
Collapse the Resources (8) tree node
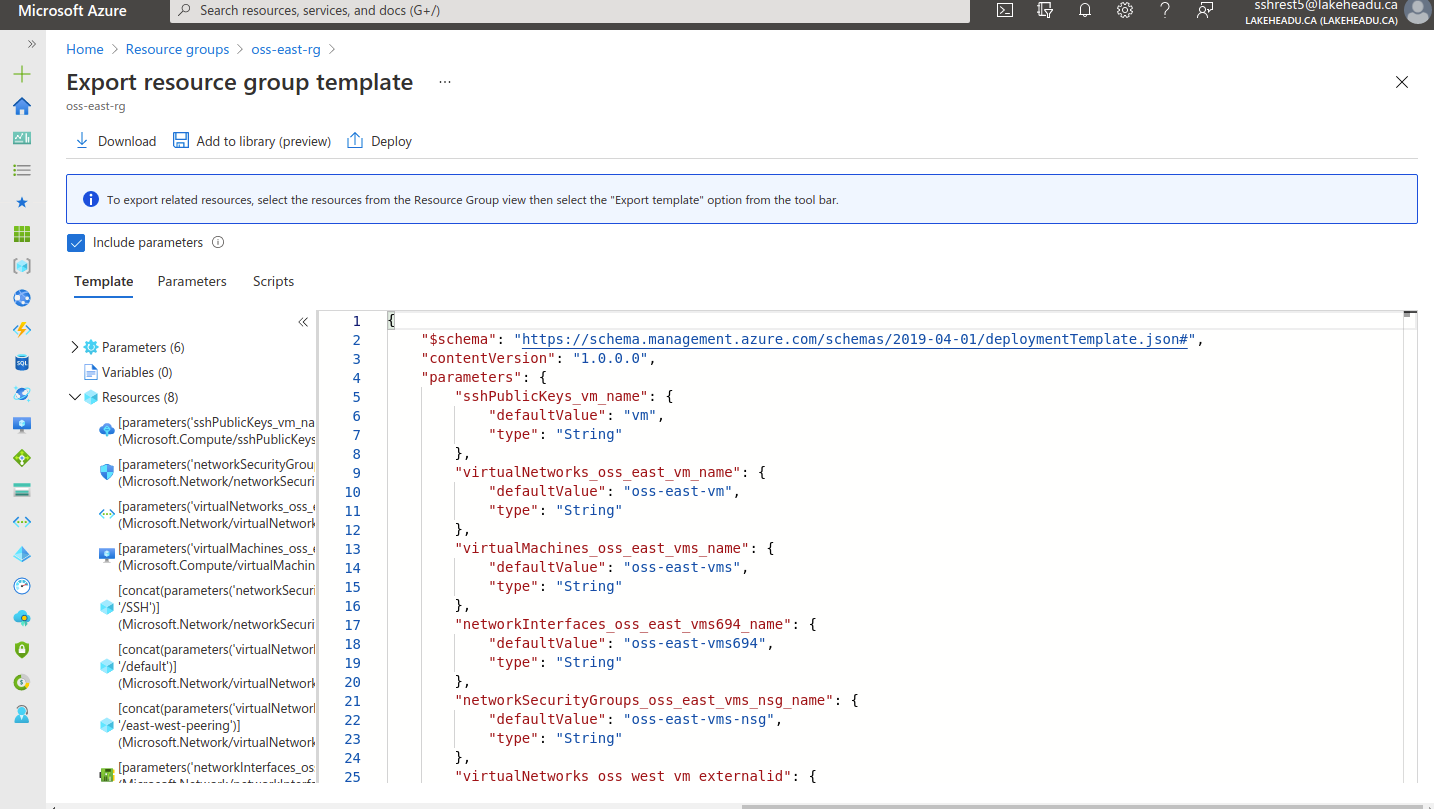pyautogui.click(x=75, y=397)
